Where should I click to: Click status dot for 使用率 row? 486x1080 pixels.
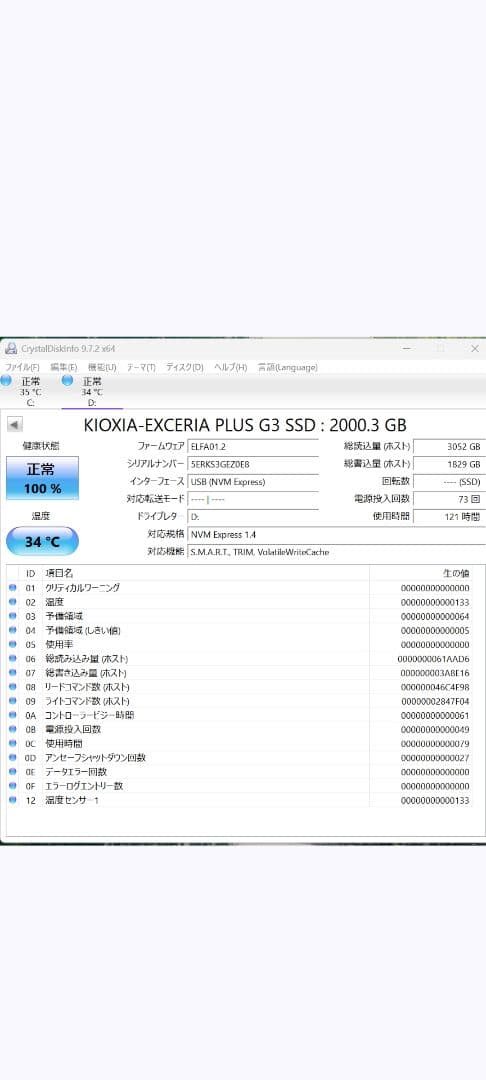coord(12,645)
